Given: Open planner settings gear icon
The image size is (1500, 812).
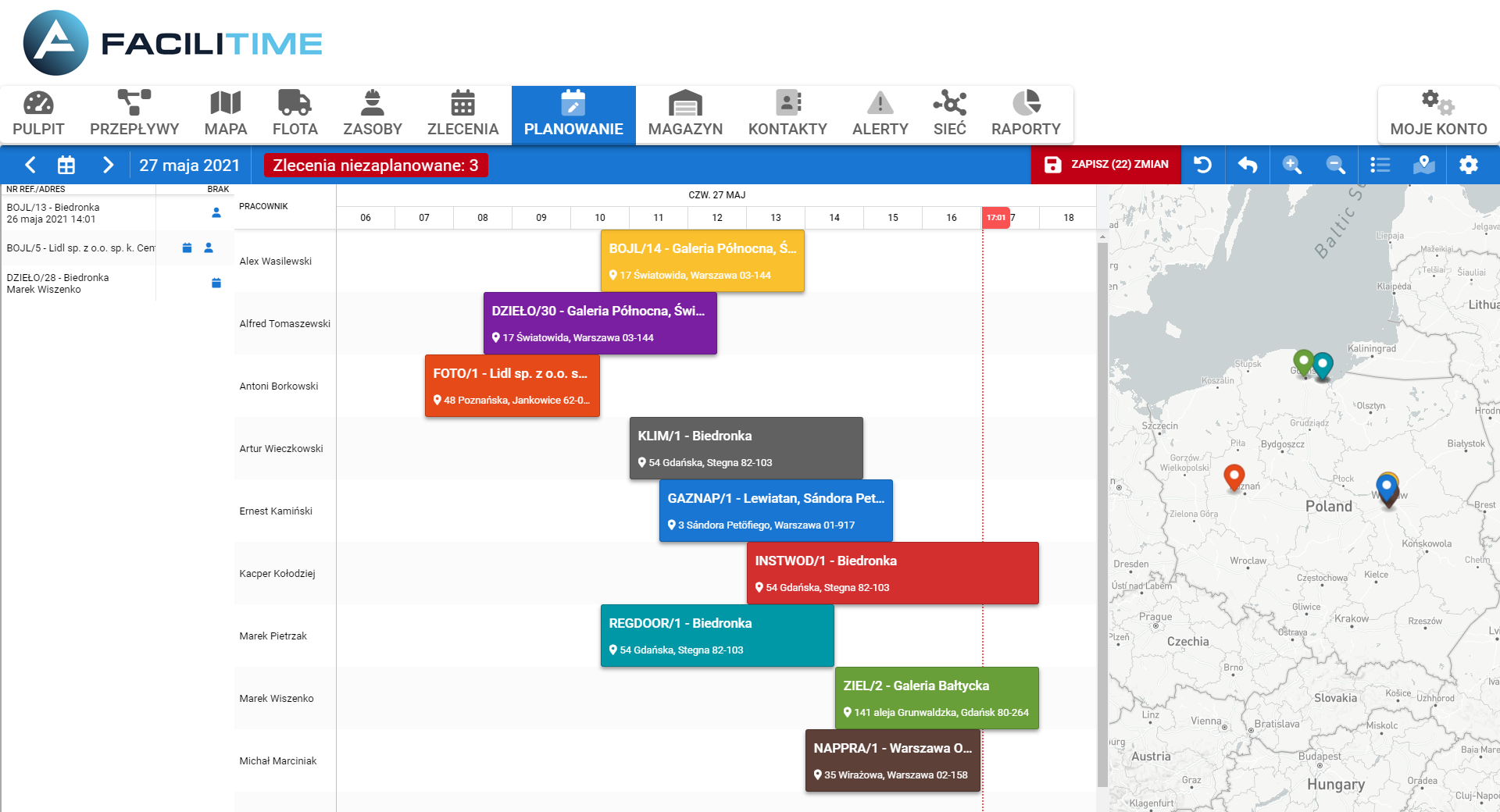Looking at the screenshot, I should tap(1469, 165).
